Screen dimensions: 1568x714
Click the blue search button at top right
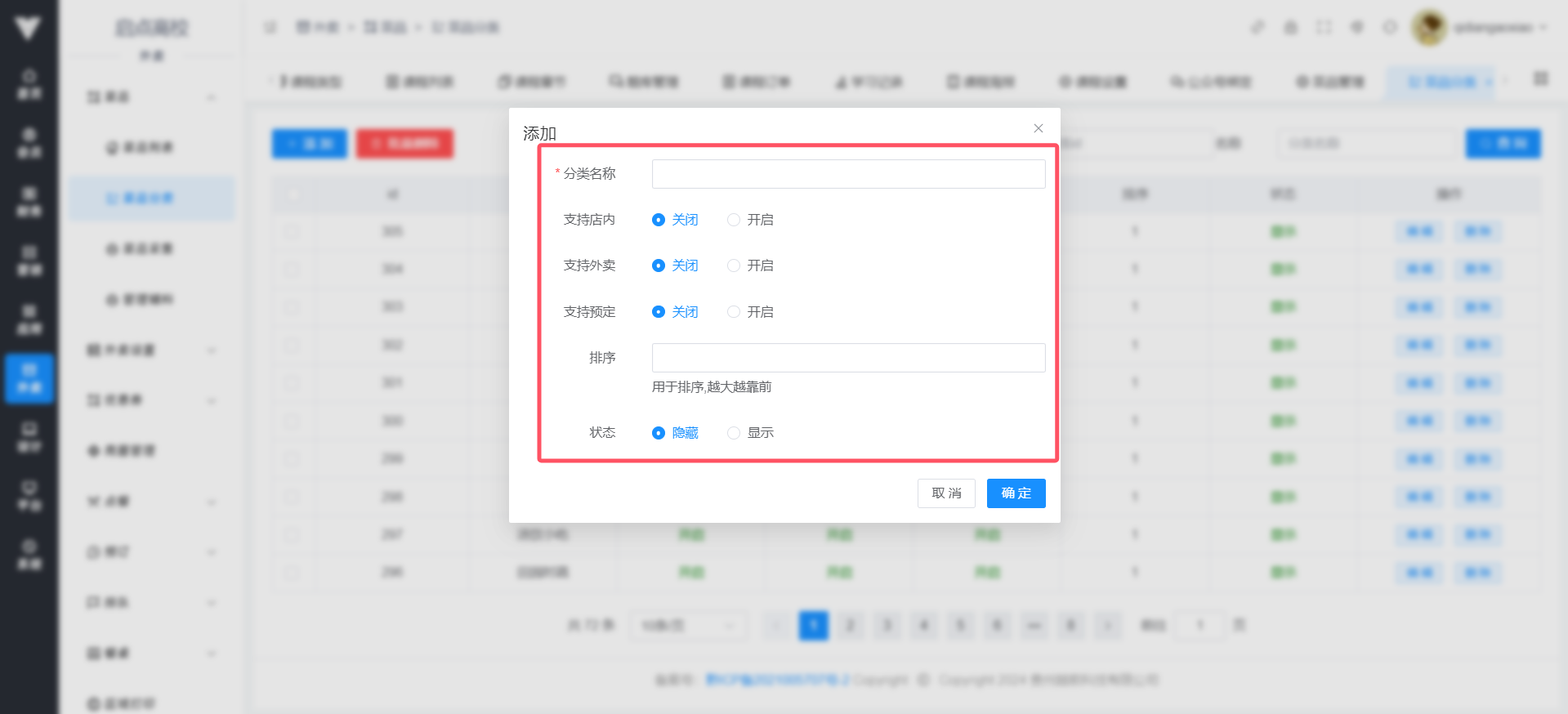point(1503,144)
